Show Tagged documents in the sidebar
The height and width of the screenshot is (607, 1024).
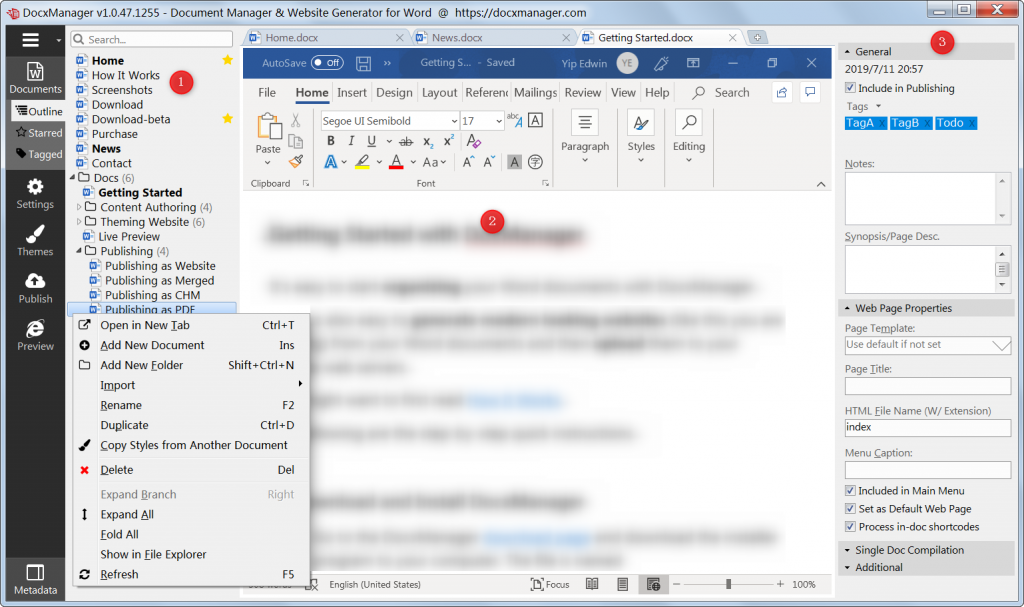[x=38, y=154]
